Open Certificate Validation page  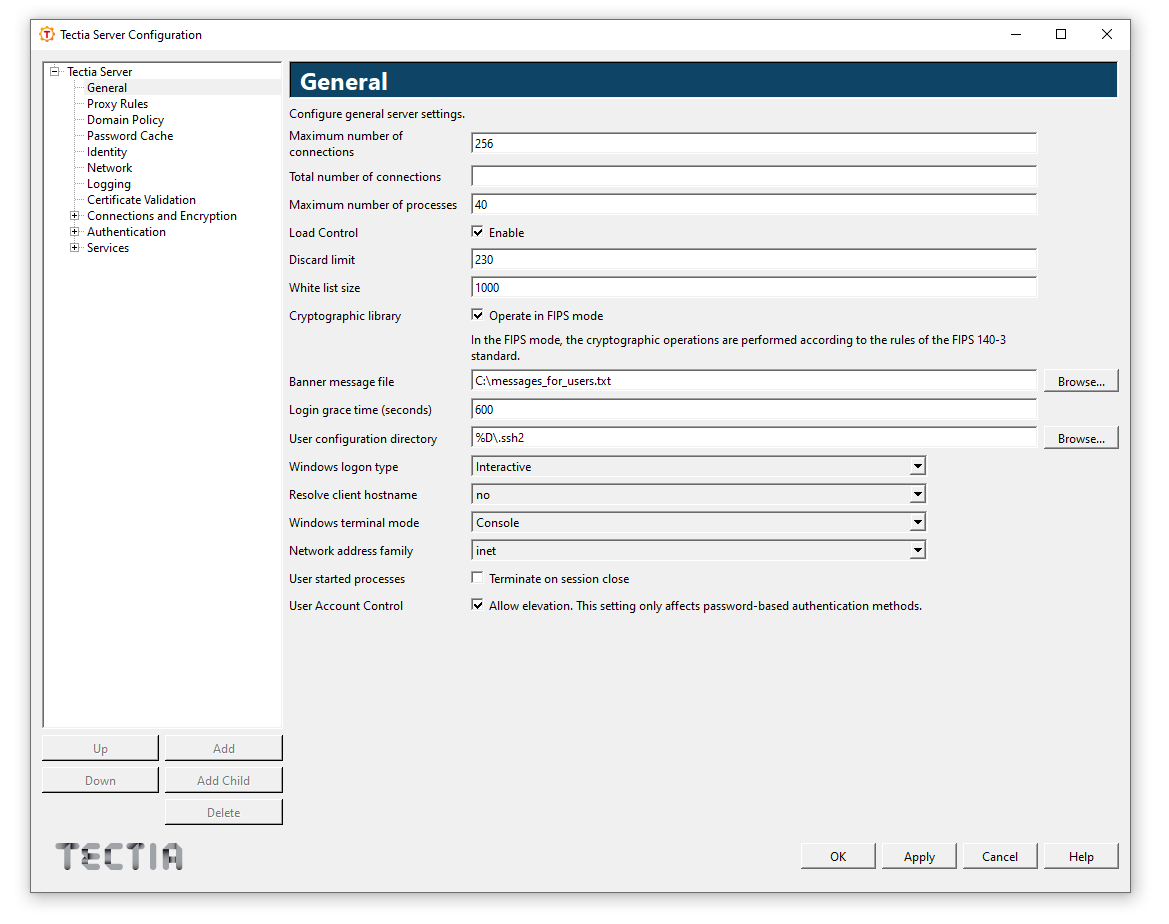[141, 200]
